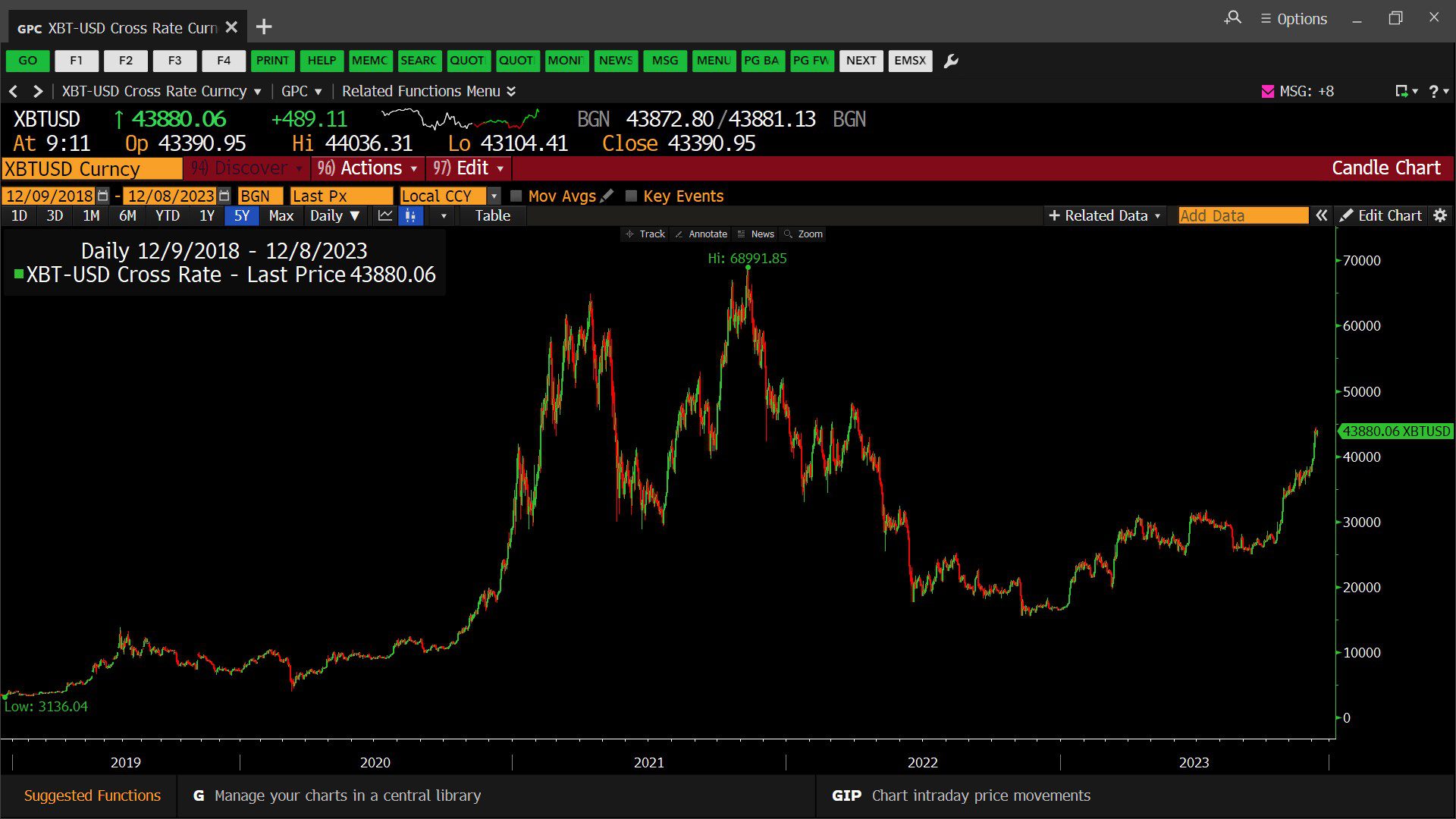Click Suggested Functions label

coord(93,795)
